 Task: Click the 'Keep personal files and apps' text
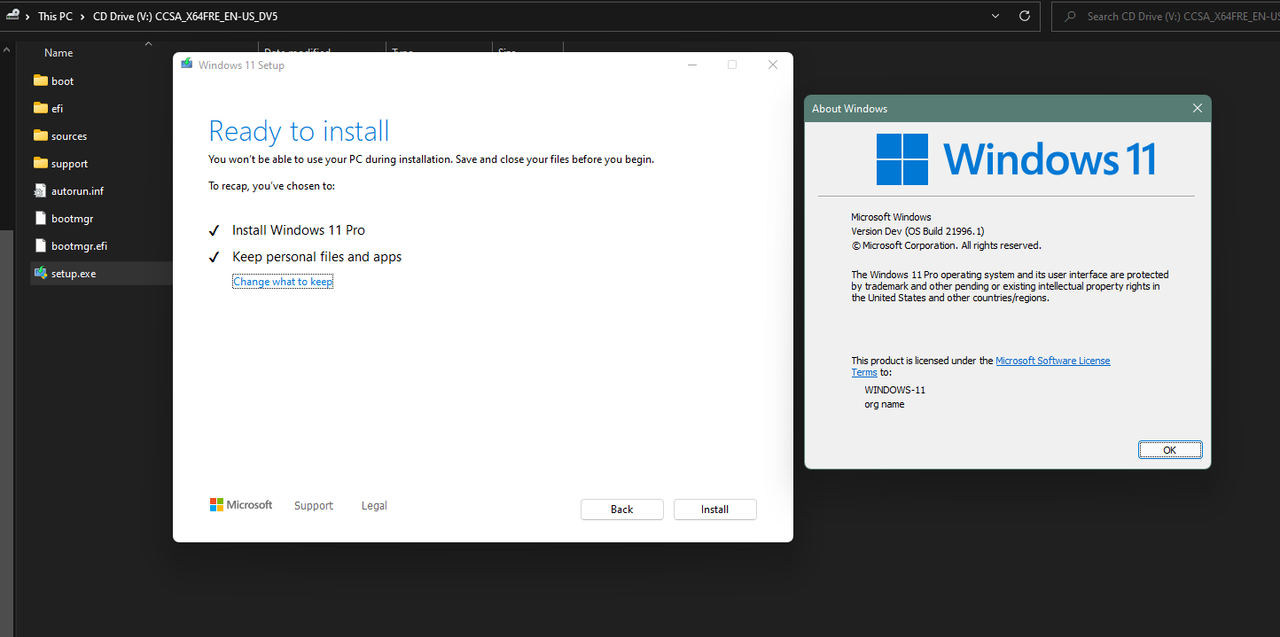(317, 257)
